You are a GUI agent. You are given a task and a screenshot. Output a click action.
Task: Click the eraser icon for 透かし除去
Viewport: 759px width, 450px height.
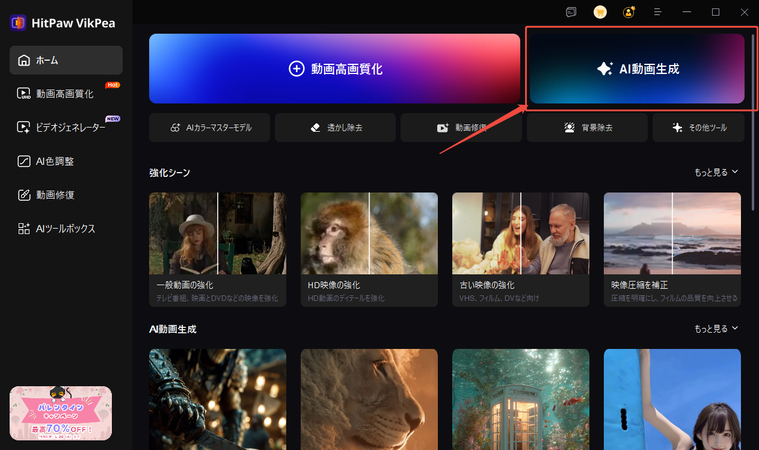coord(316,128)
